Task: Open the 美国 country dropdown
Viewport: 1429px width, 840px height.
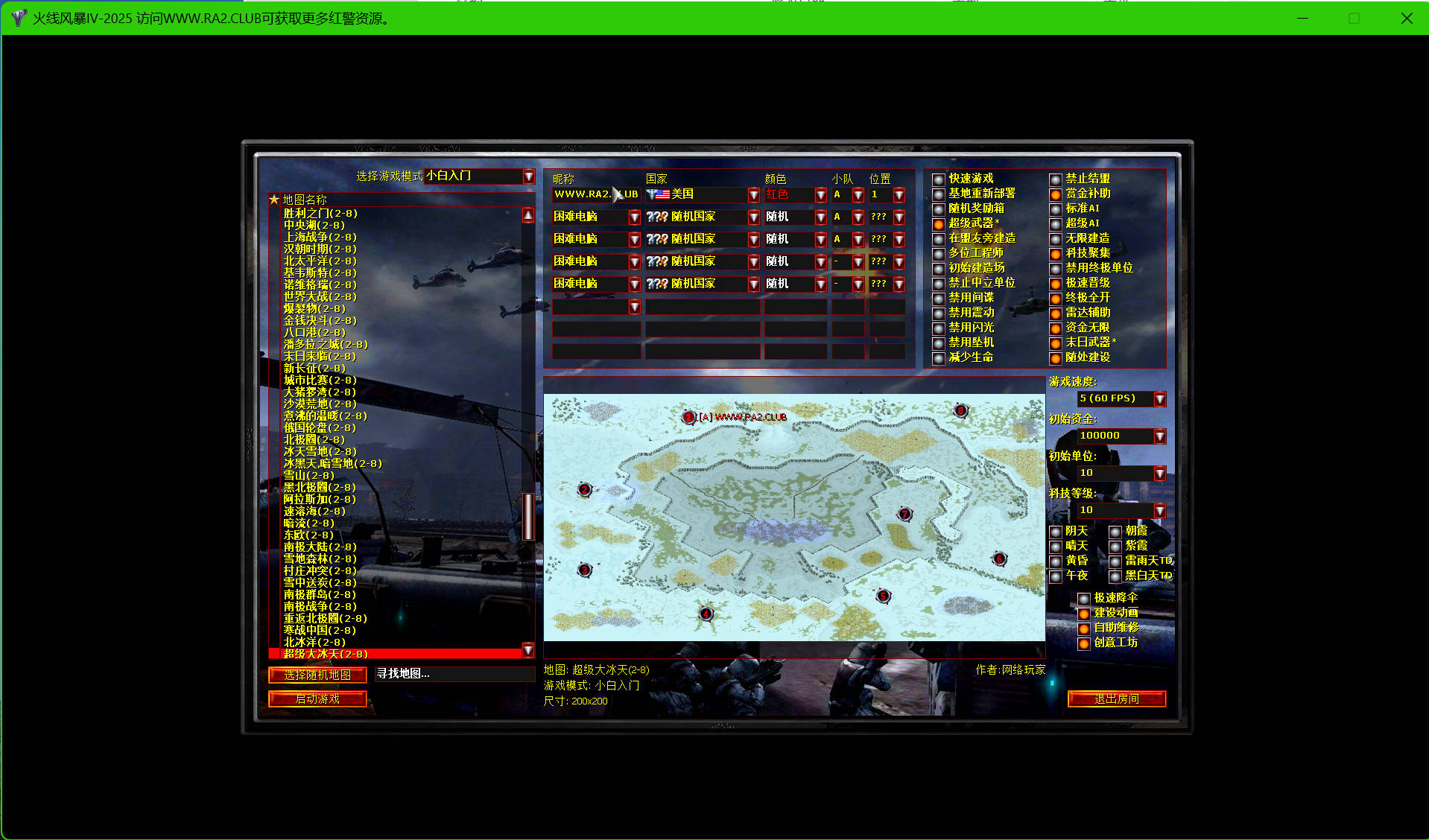Action: 754,195
